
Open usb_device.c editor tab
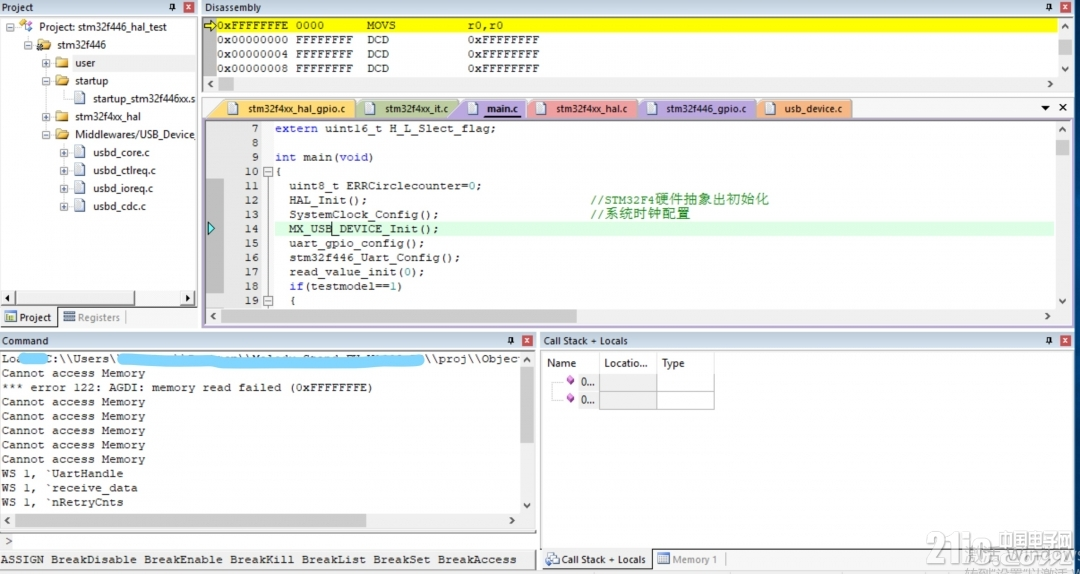click(x=804, y=109)
